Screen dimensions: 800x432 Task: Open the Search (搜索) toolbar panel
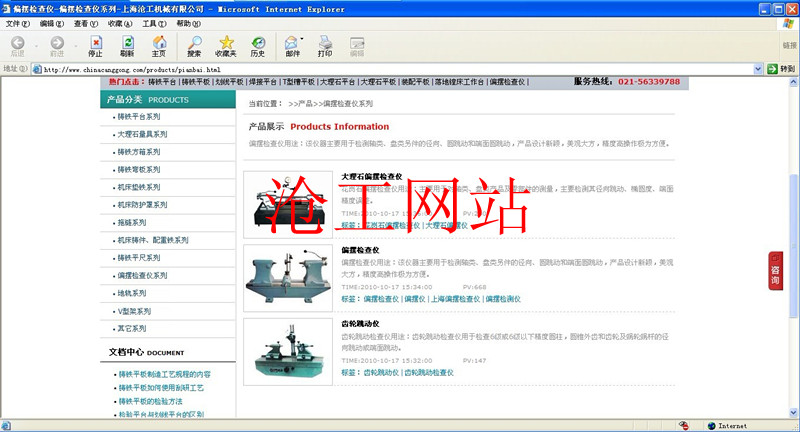tap(194, 46)
